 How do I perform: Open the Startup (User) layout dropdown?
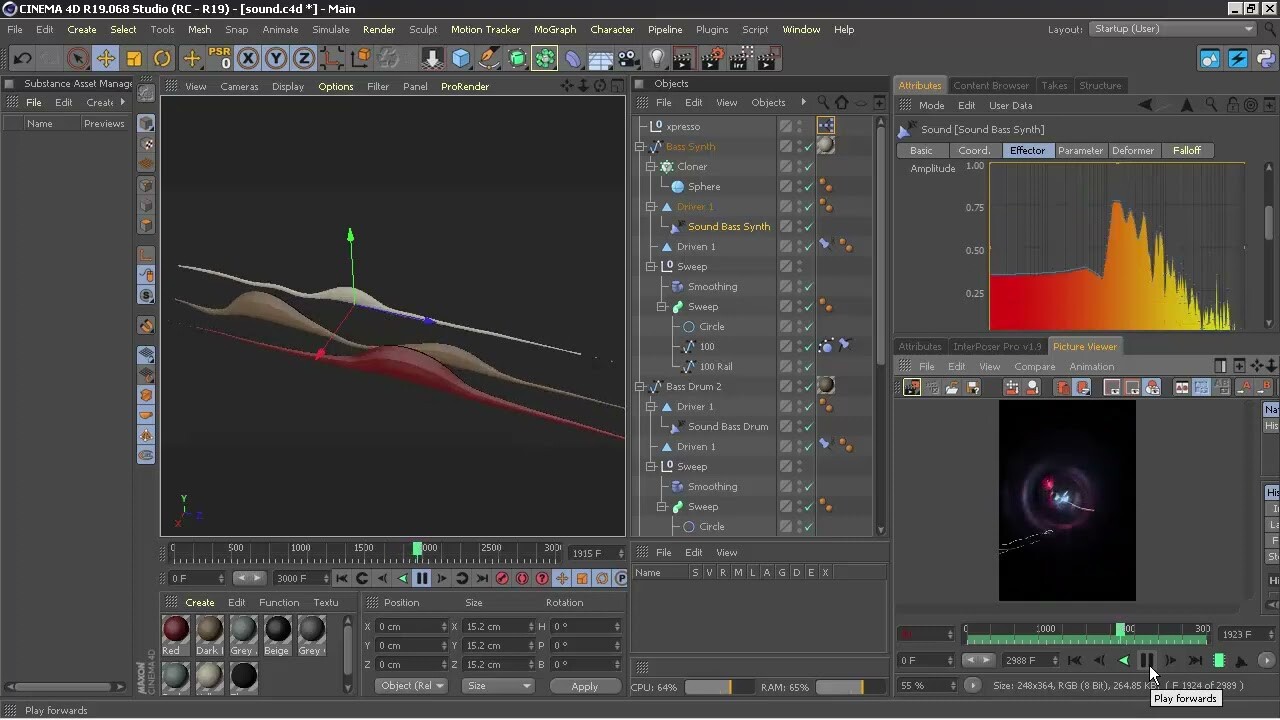pos(1170,28)
